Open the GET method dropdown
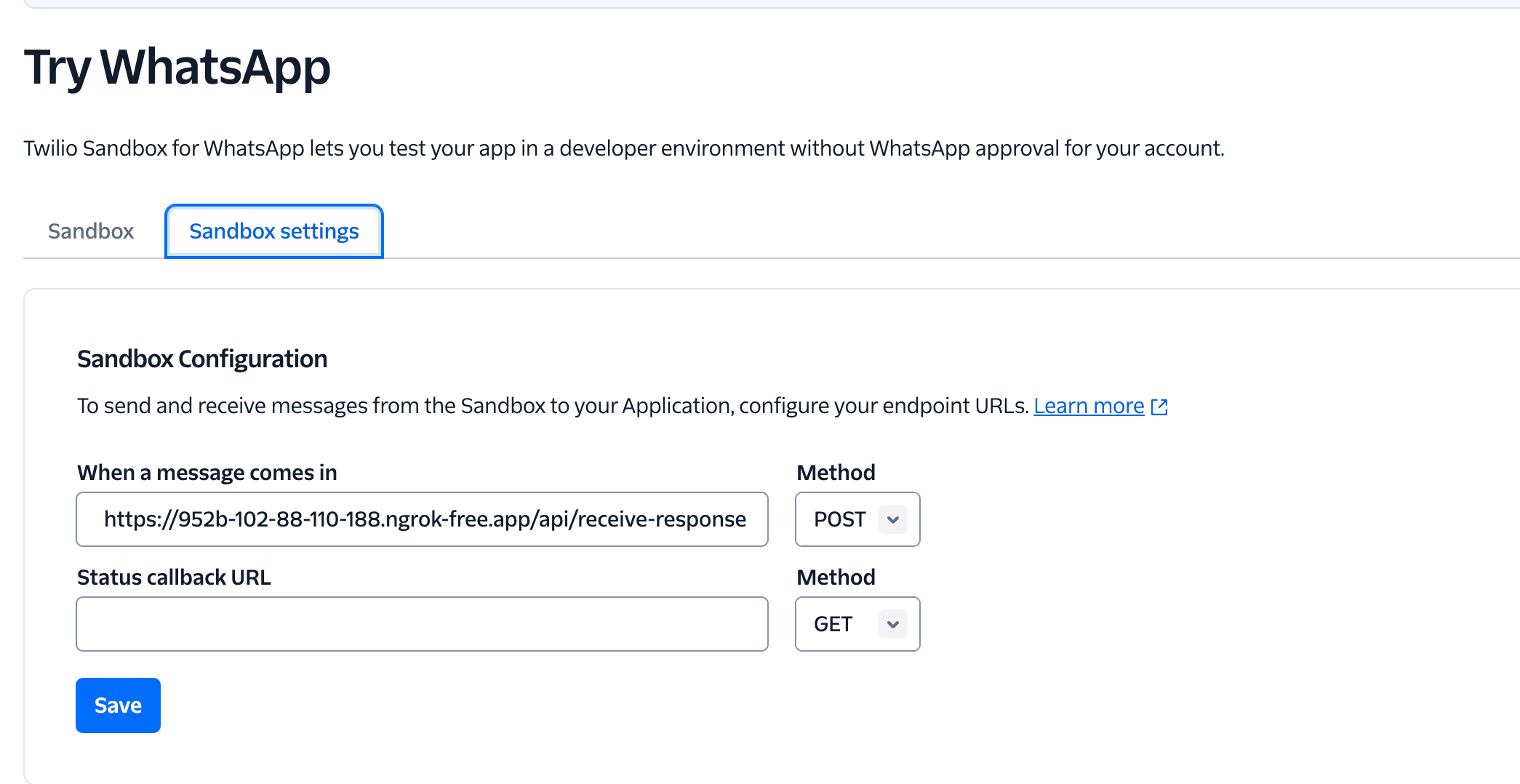The height and width of the screenshot is (784, 1520). tap(857, 624)
